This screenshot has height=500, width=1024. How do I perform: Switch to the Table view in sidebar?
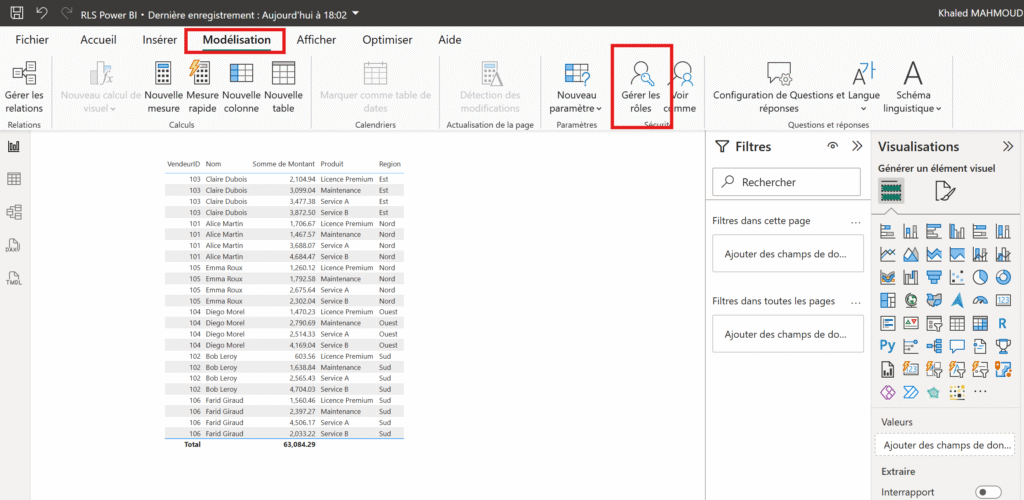[x=14, y=179]
